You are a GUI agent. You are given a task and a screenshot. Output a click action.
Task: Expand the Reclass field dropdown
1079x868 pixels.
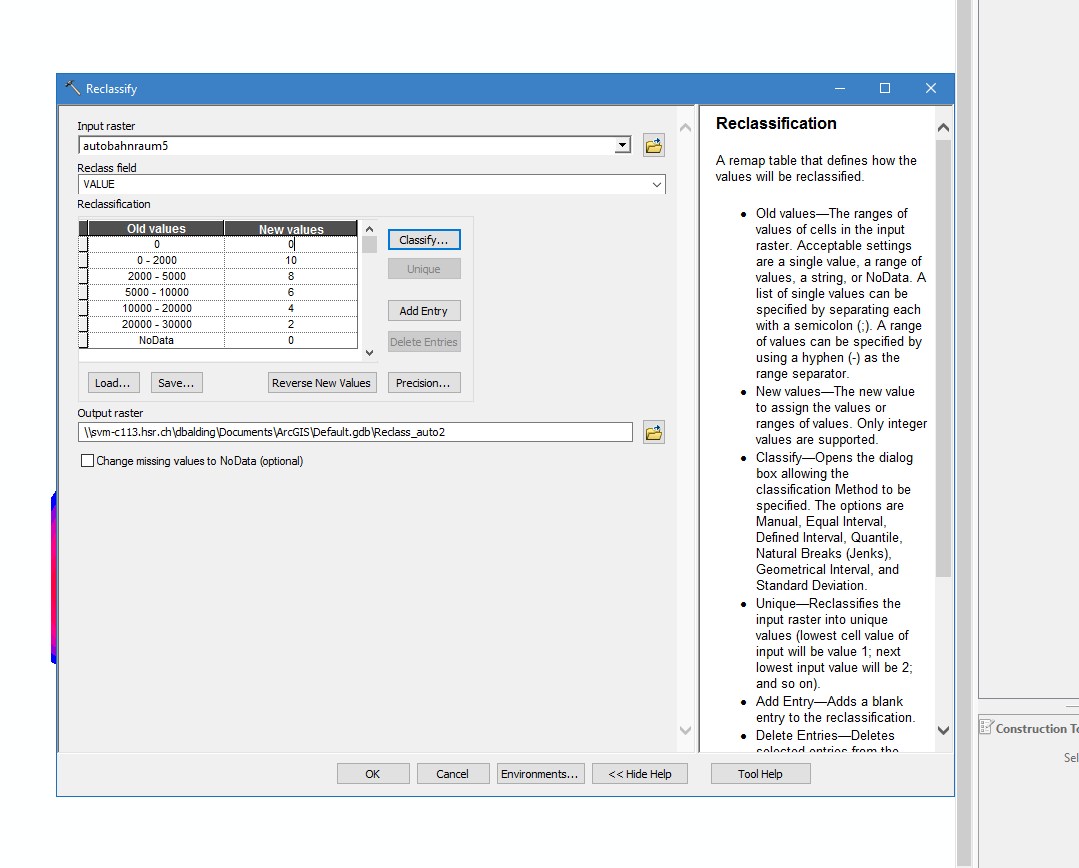(656, 184)
